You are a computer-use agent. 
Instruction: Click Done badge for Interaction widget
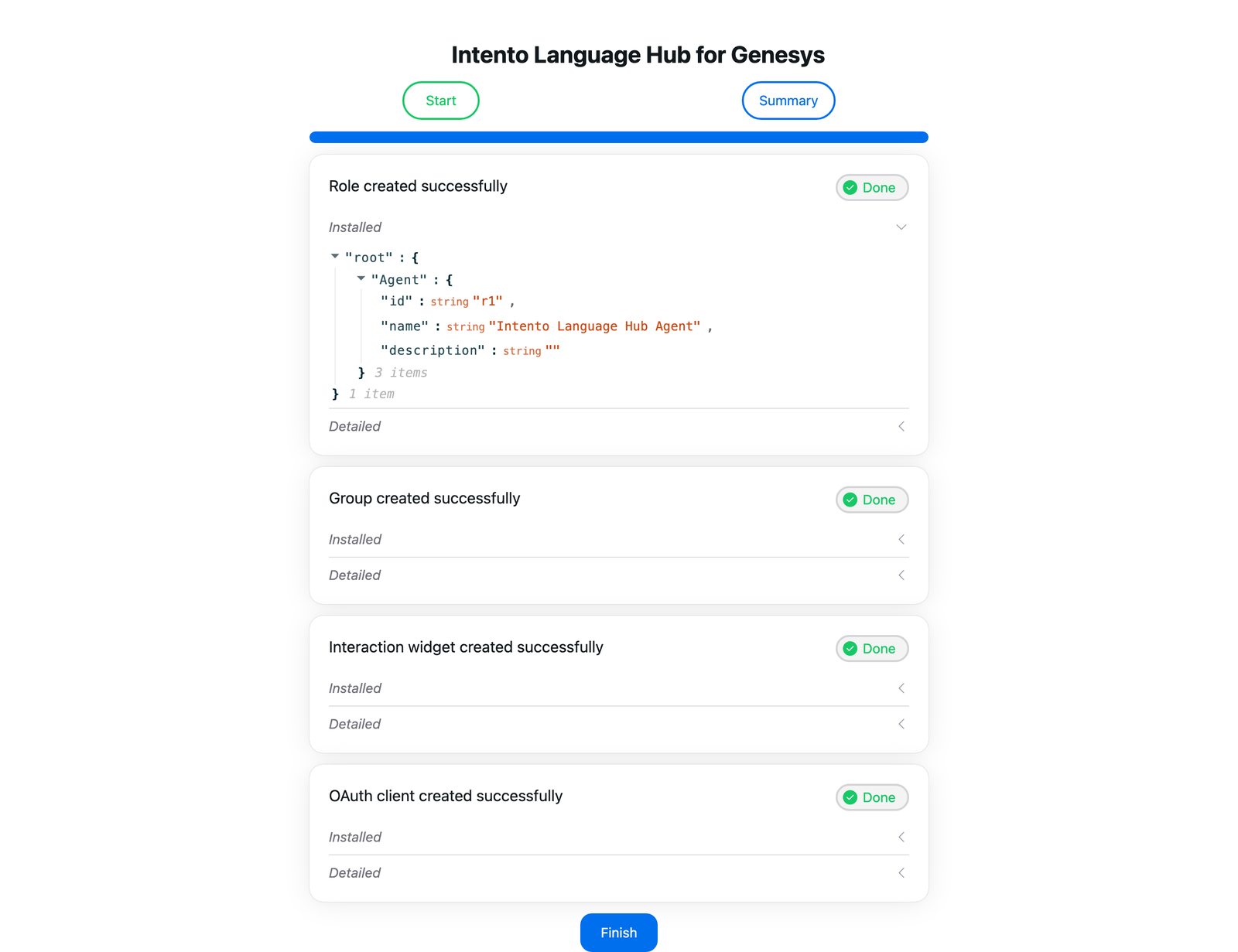click(872, 648)
